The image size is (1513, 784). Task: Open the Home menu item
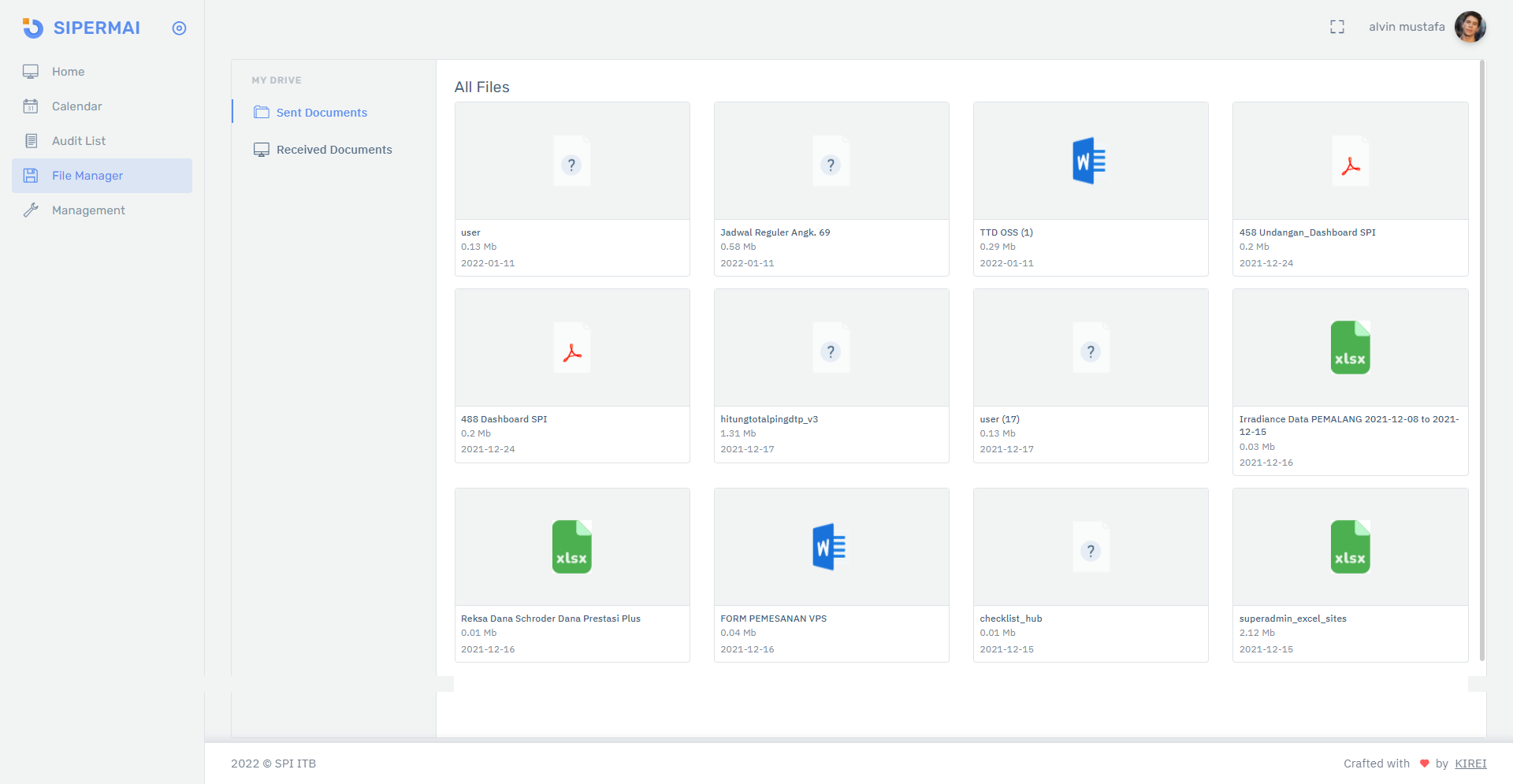(102, 72)
